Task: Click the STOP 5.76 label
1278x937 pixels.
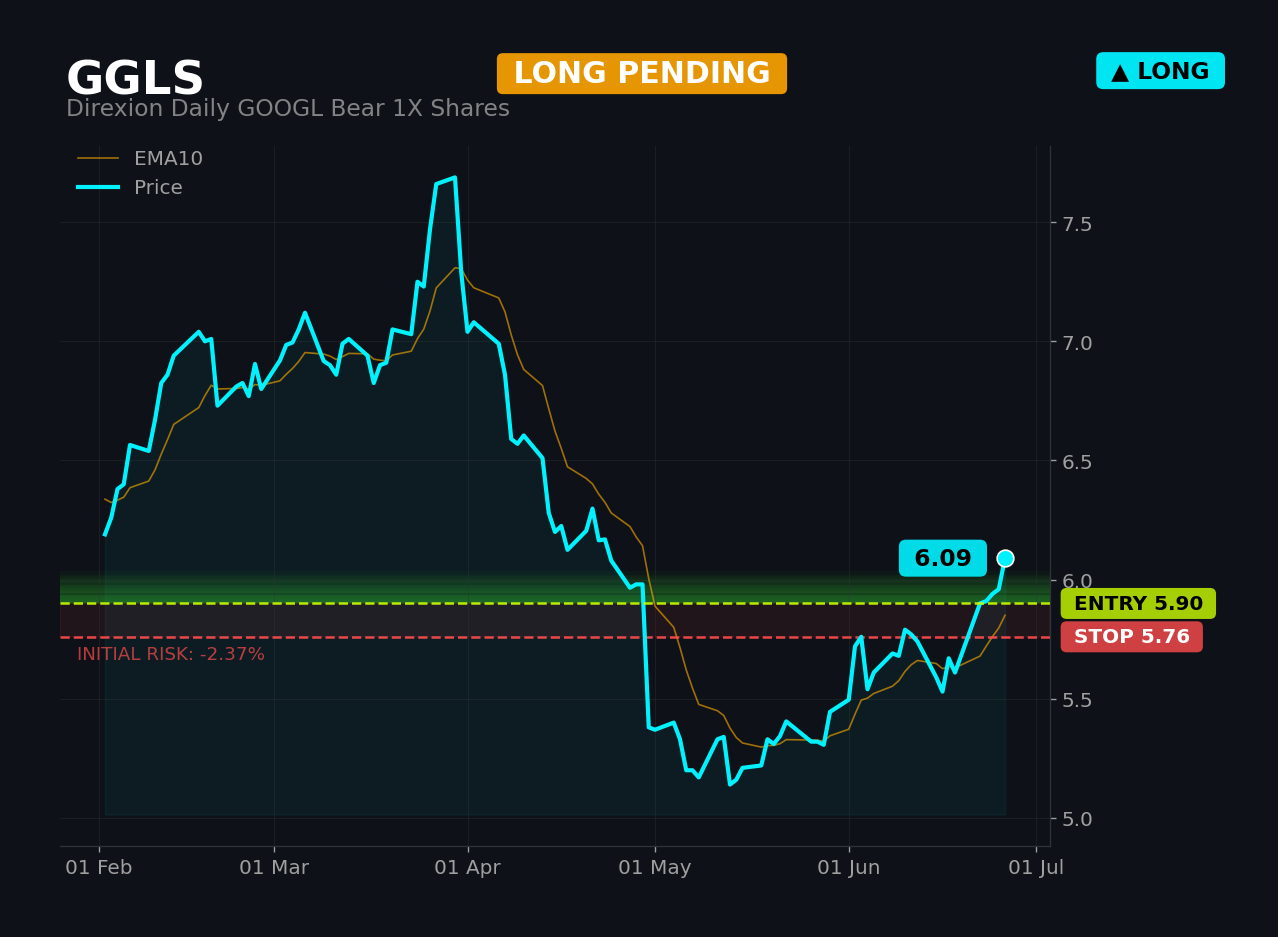Action: point(1132,637)
